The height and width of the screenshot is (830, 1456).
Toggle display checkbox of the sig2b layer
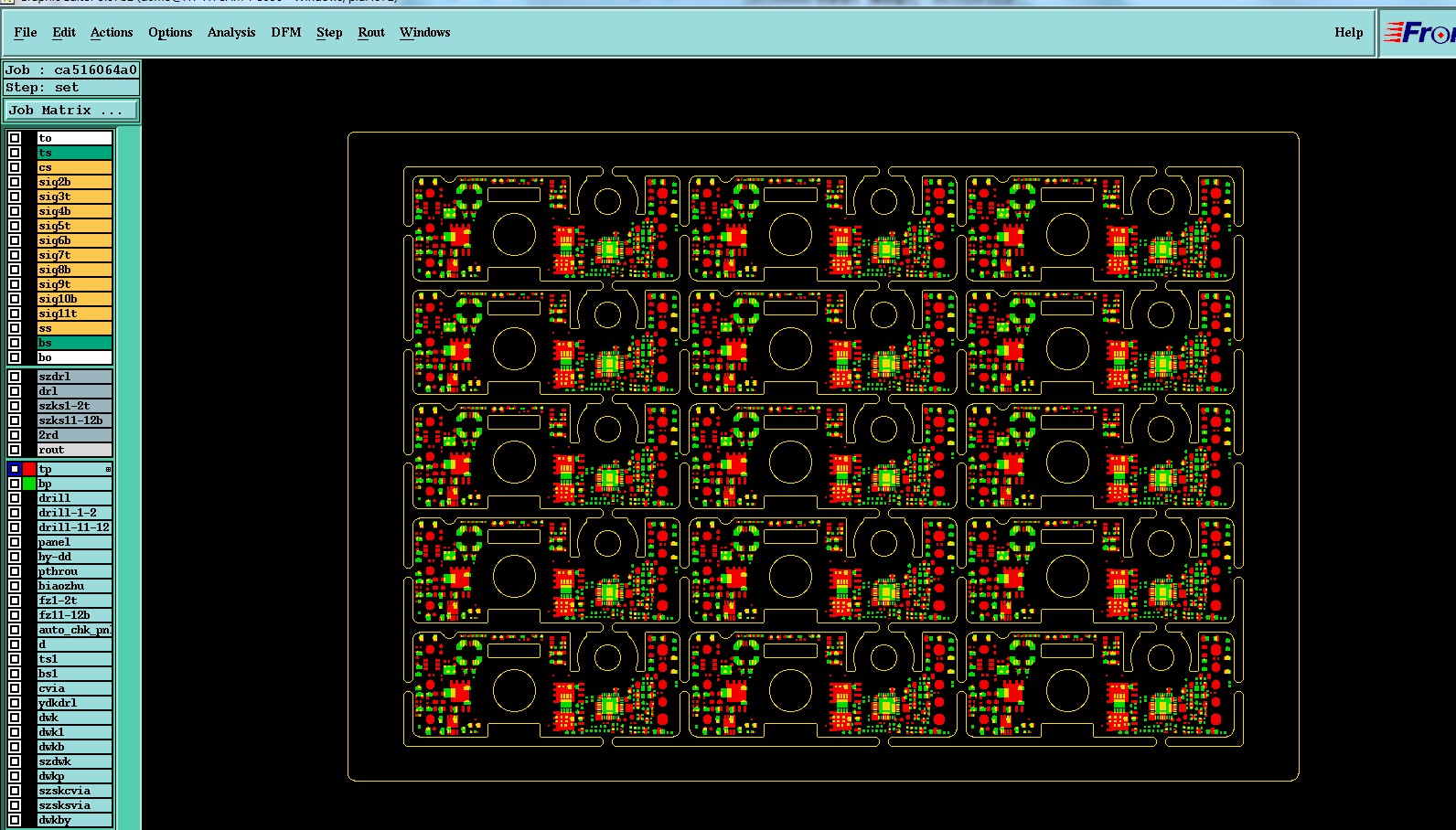tap(15, 182)
